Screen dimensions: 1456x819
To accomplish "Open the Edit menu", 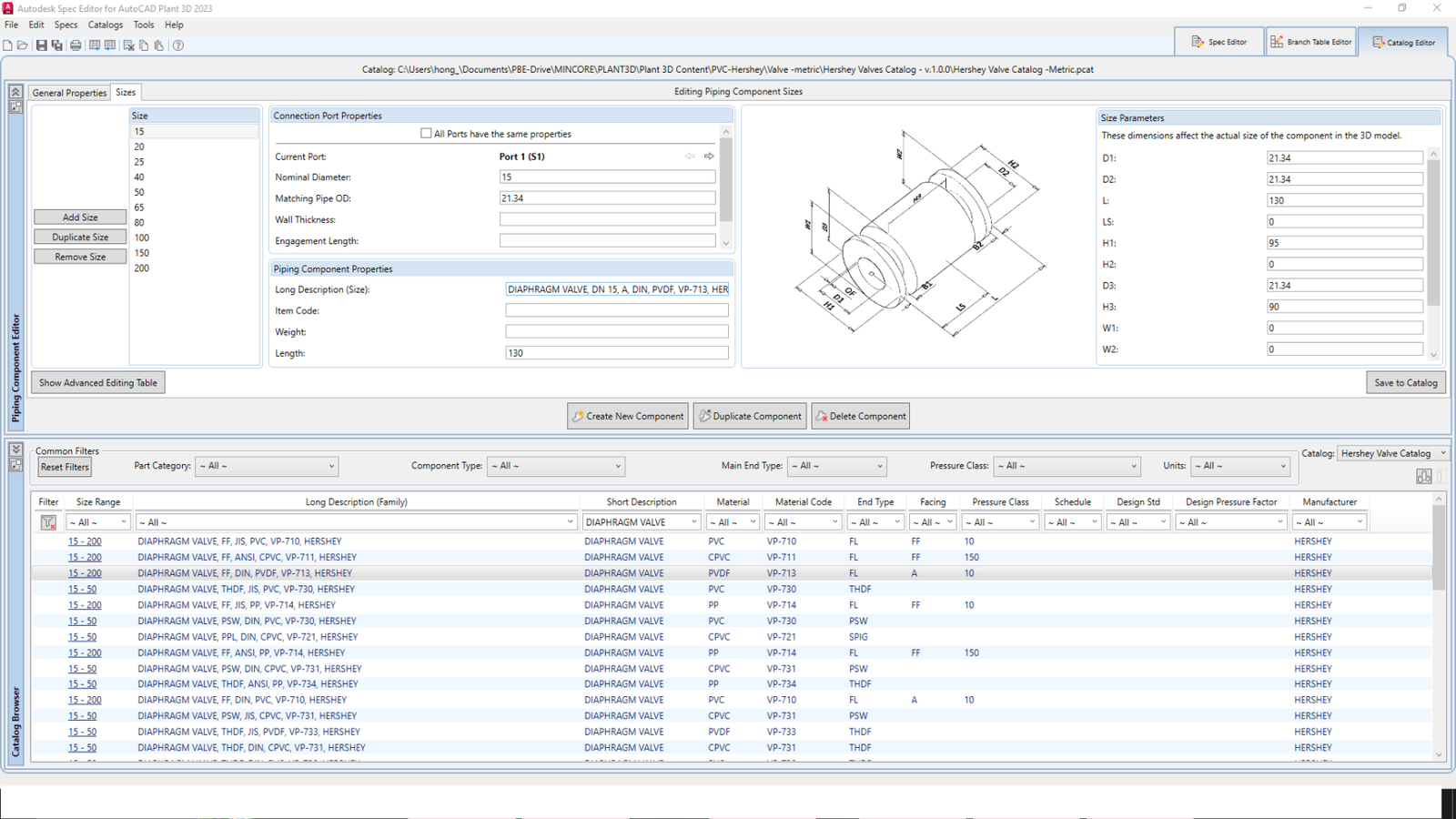I will (x=36, y=25).
